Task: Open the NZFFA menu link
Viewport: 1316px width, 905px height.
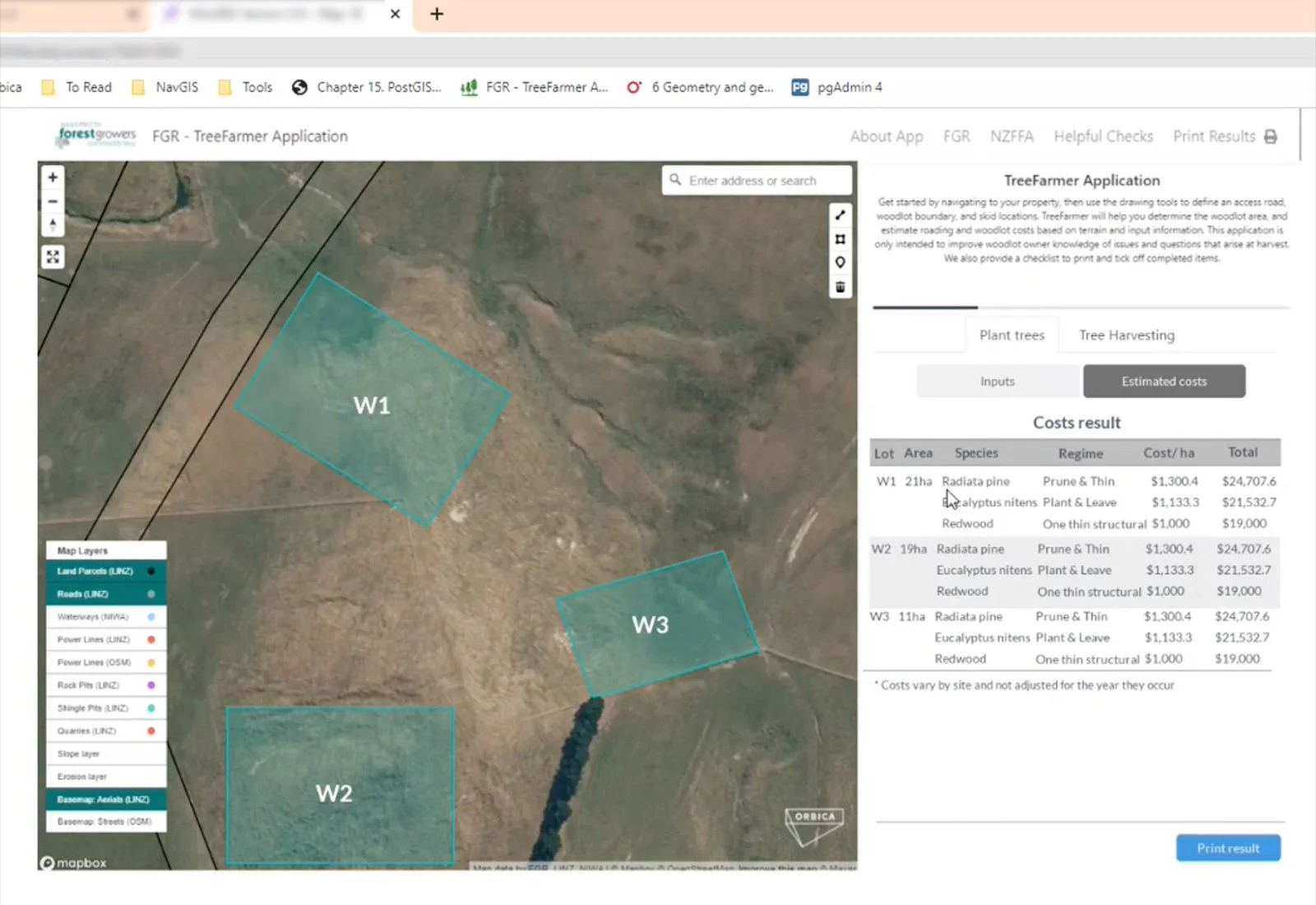Action: pyautogui.click(x=1012, y=137)
